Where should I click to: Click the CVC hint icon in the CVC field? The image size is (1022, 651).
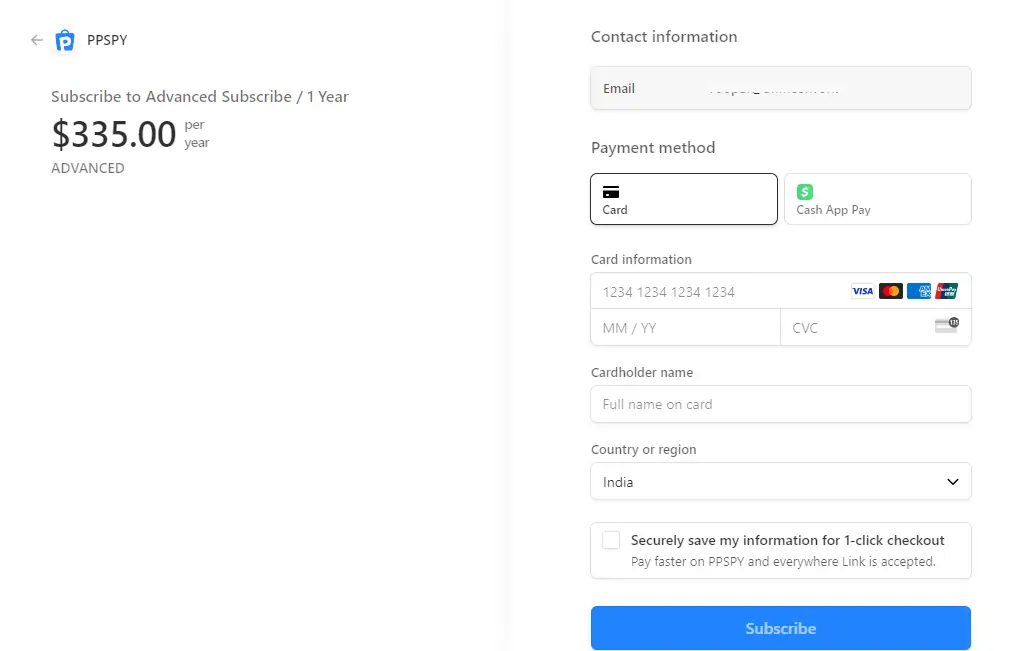click(x=946, y=325)
